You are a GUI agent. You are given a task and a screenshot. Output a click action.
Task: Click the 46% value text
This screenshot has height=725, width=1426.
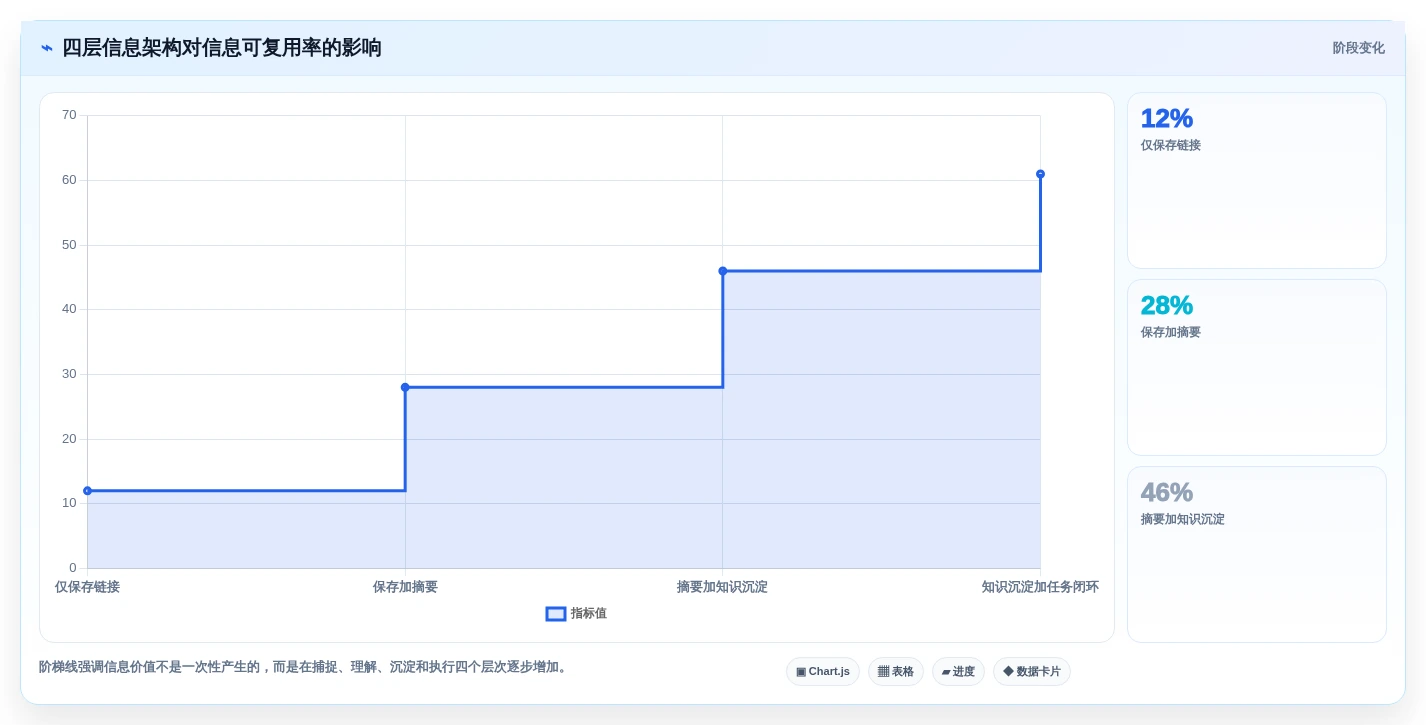[x=1167, y=493]
